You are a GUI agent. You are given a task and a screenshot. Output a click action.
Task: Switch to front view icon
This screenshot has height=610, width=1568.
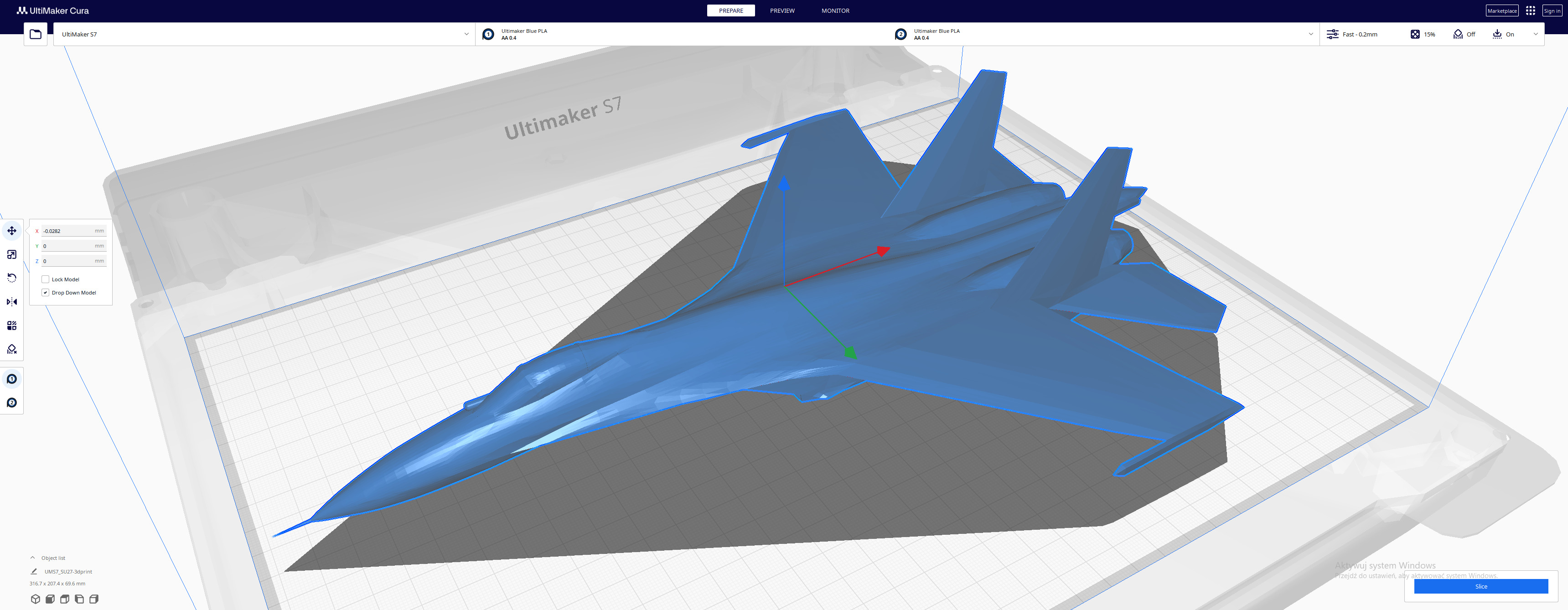click(50, 599)
